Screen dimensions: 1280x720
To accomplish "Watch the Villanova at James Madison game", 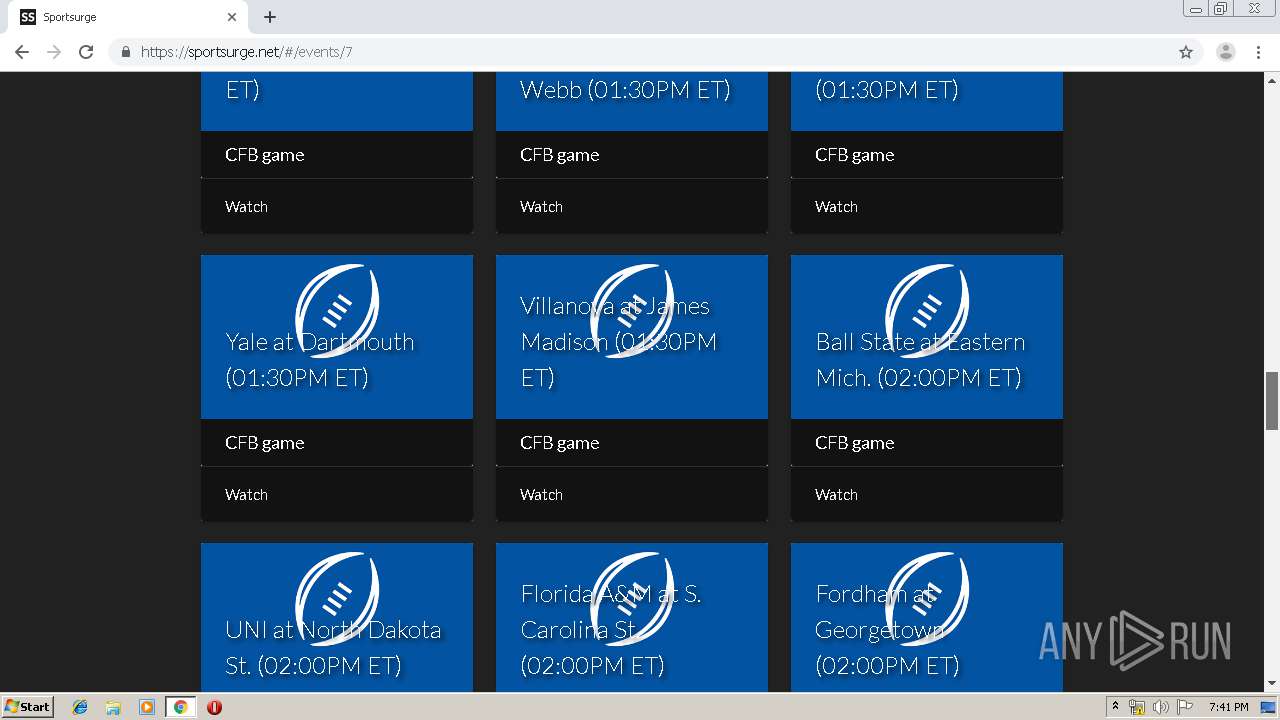I will (541, 494).
